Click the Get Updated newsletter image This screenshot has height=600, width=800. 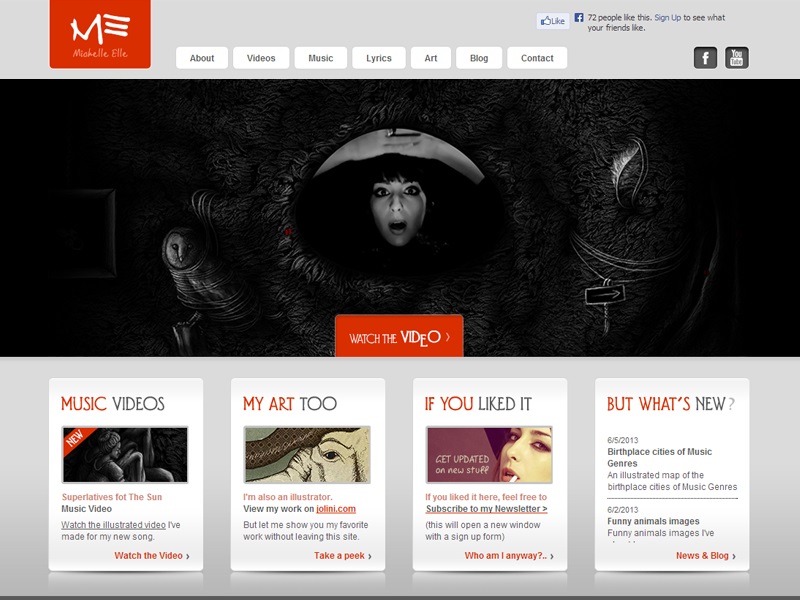489,455
